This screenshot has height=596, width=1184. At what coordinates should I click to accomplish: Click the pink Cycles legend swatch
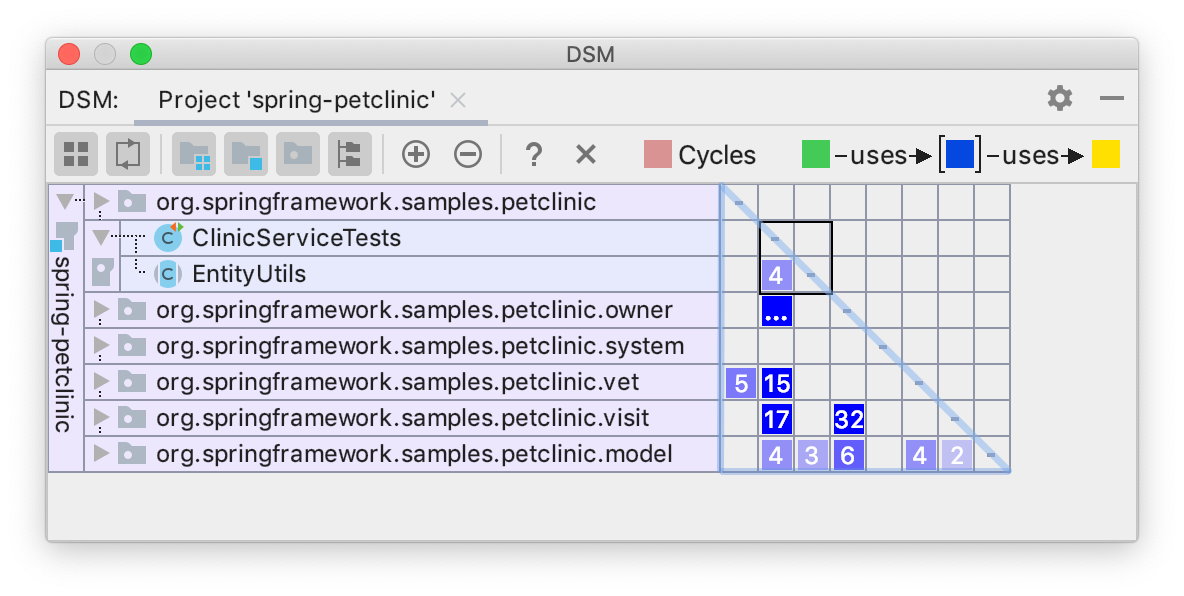tap(658, 155)
